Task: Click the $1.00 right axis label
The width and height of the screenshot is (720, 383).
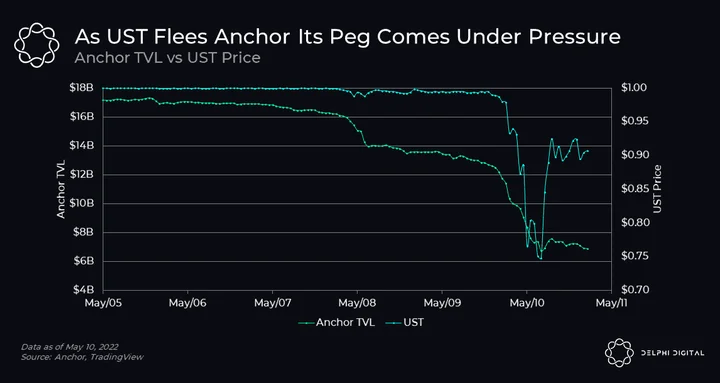Action: click(633, 88)
